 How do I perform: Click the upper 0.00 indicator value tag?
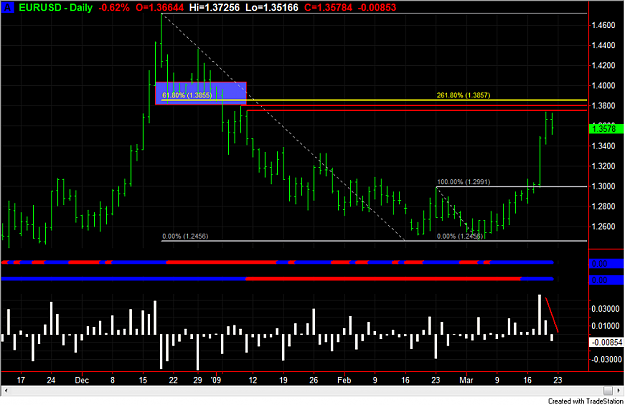pos(606,263)
